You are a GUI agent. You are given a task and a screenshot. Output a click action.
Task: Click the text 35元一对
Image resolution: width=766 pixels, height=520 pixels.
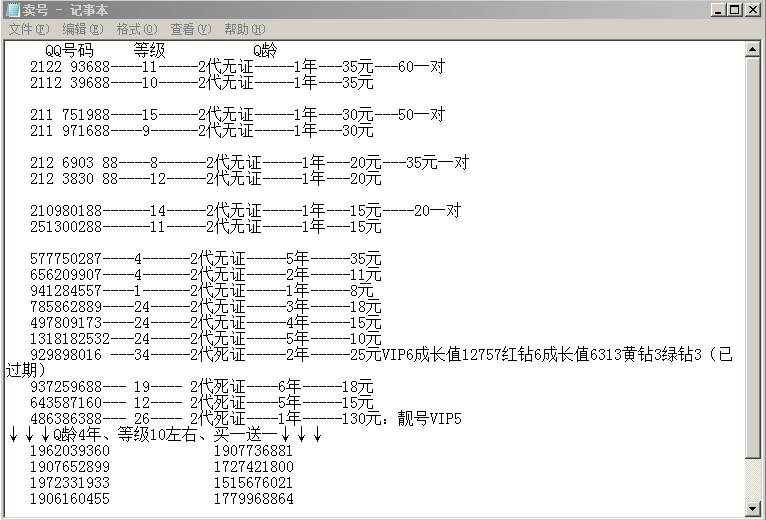coord(437,162)
